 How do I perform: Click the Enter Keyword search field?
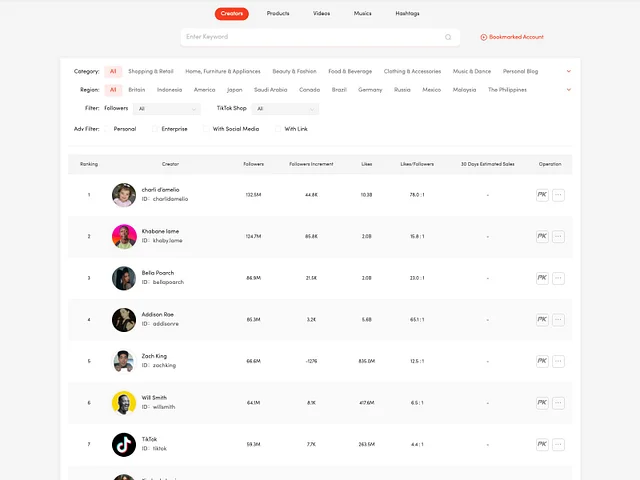coord(310,37)
